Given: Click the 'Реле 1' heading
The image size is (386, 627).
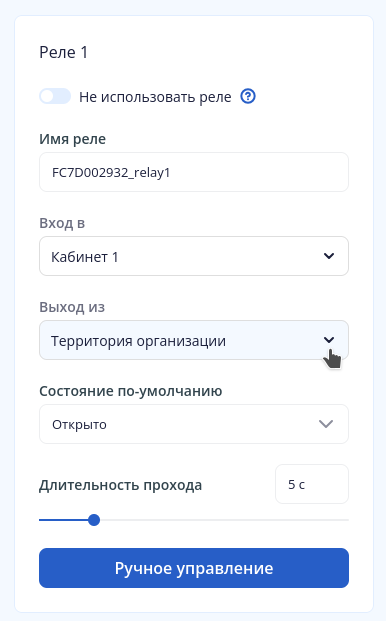Looking at the screenshot, I should pyautogui.click(x=64, y=52).
